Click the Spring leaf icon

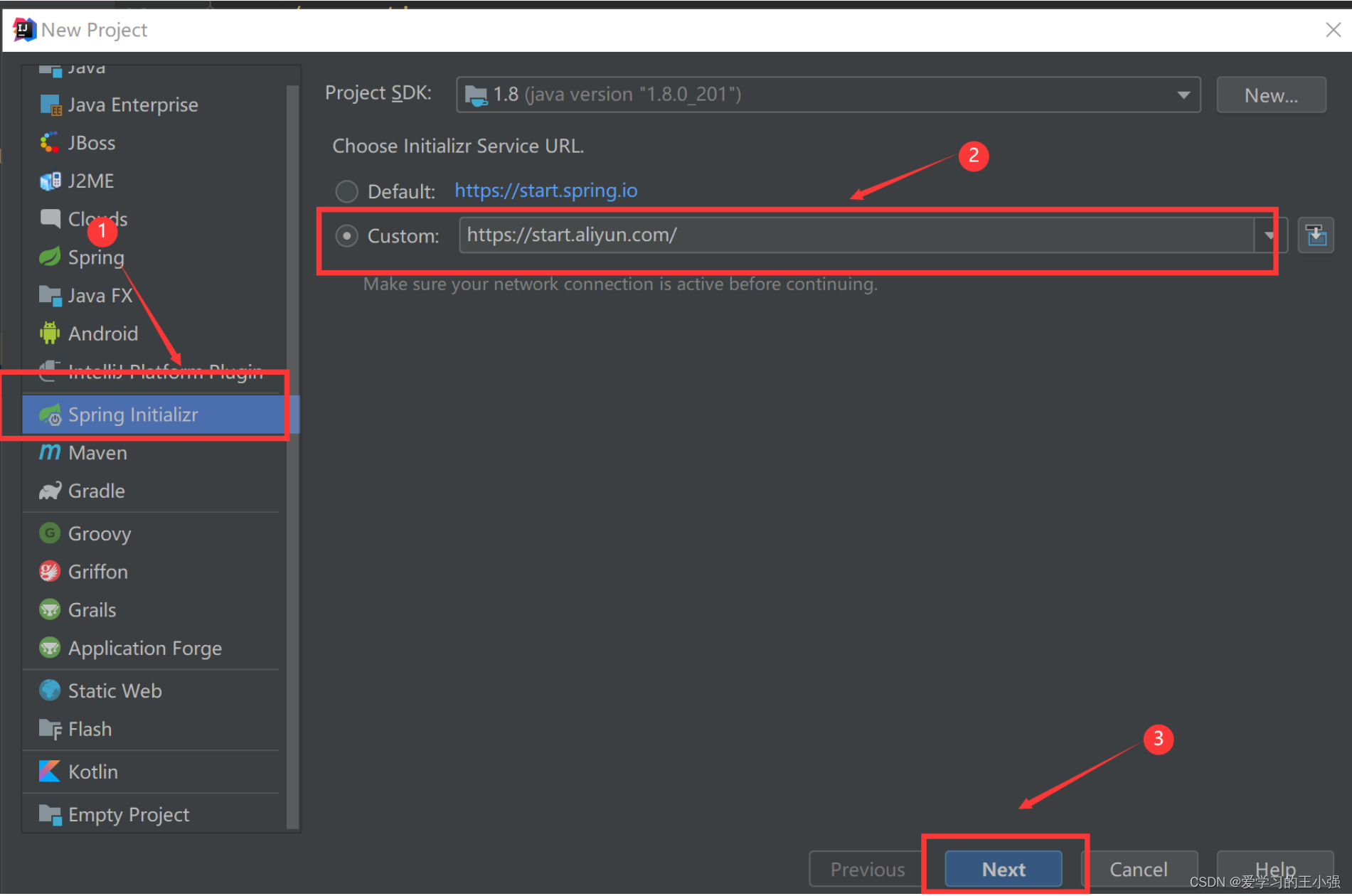click(50, 257)
